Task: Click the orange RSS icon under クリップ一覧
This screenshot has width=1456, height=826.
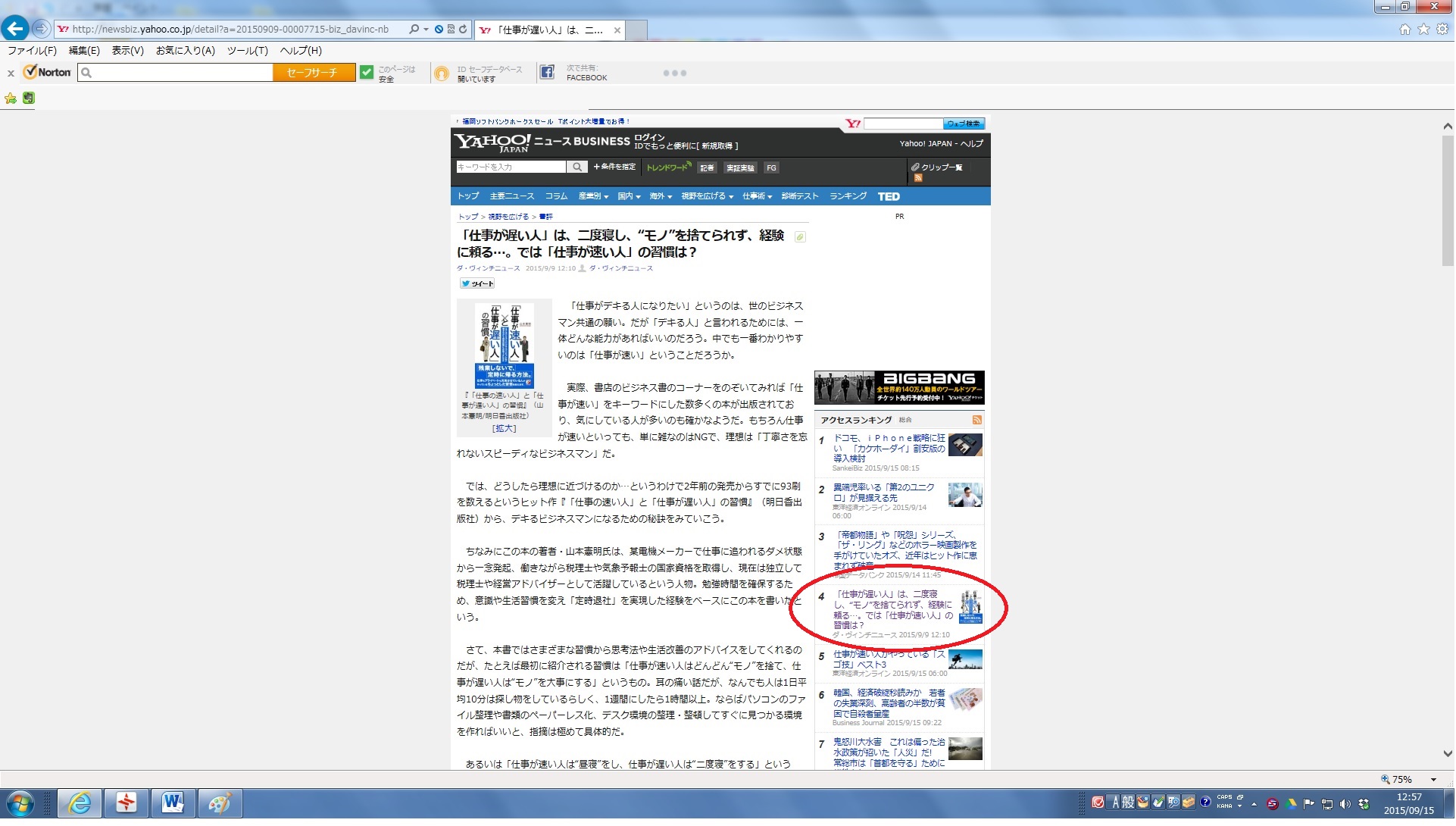Action: point(918,178)
